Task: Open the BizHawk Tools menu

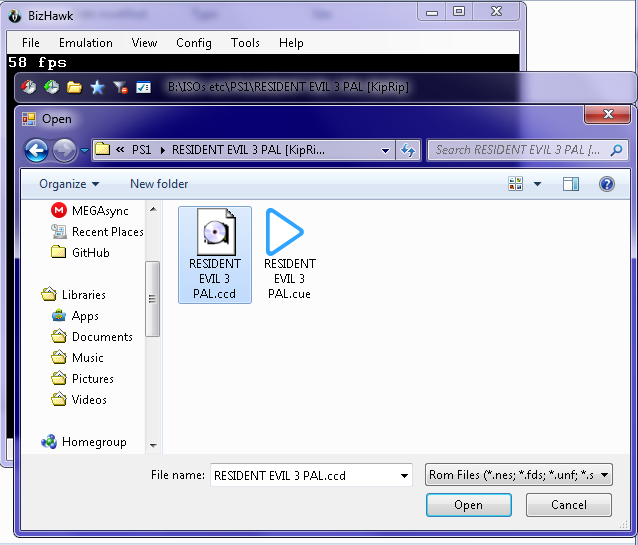Action: coord(245,43)
